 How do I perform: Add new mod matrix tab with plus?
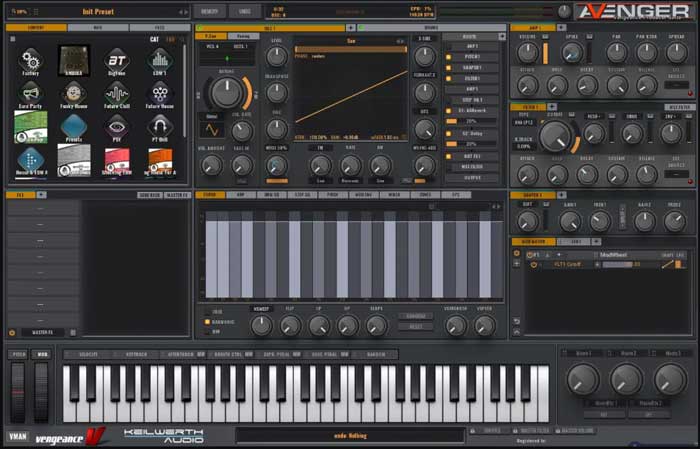596,241
